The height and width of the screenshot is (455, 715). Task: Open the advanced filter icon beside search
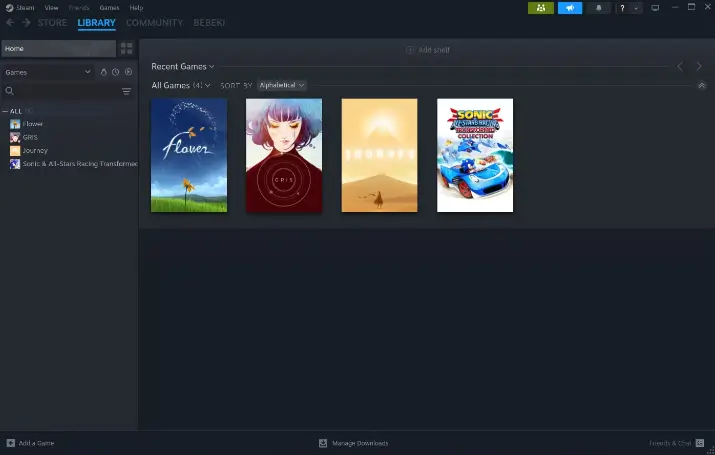point(126,92)
